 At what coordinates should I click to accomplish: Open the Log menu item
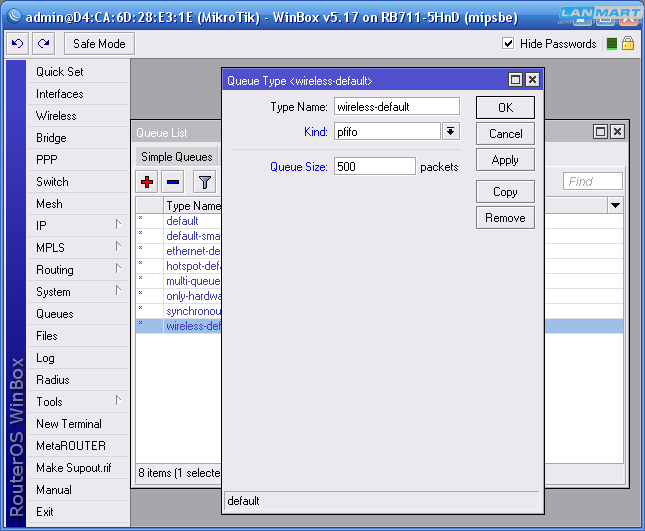[x=78, y=358]
